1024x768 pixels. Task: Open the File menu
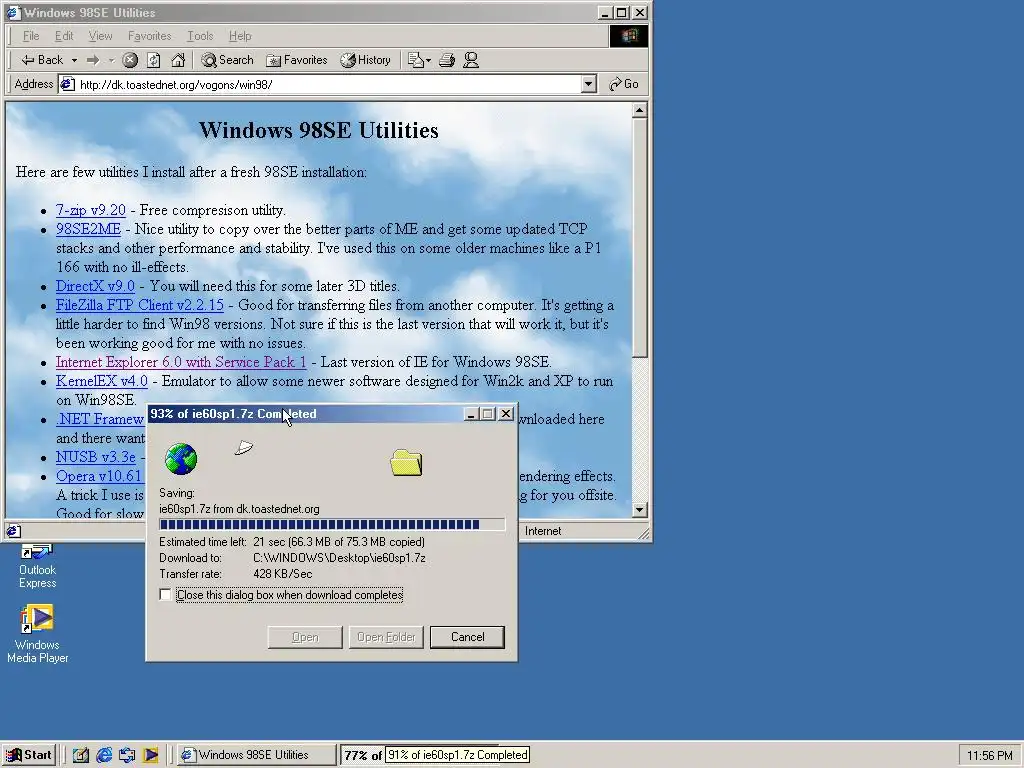[31, 36]
